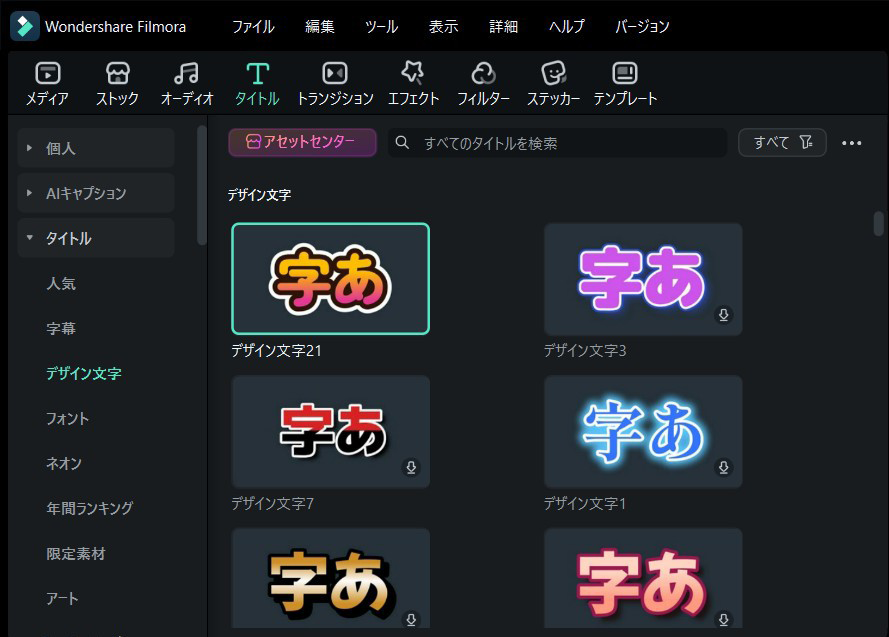
Task: Switch to the タイトル tab
Action: point(257,82)
